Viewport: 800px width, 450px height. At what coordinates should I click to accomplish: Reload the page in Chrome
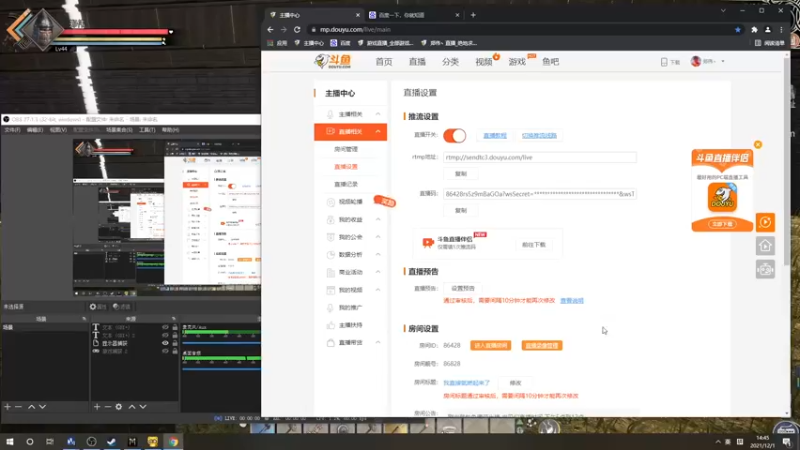point(297,30)
